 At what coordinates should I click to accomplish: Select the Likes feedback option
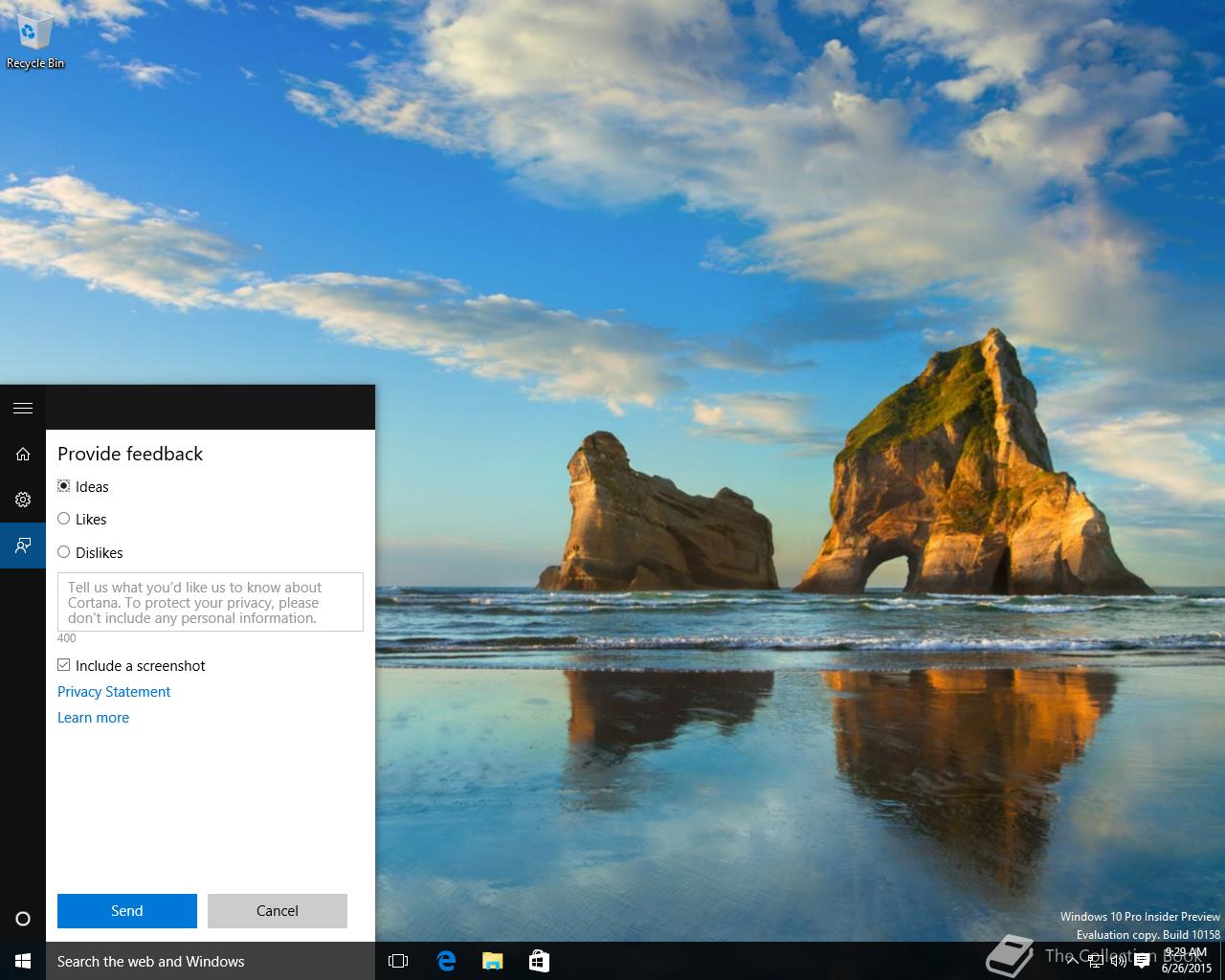pos(82,519)
